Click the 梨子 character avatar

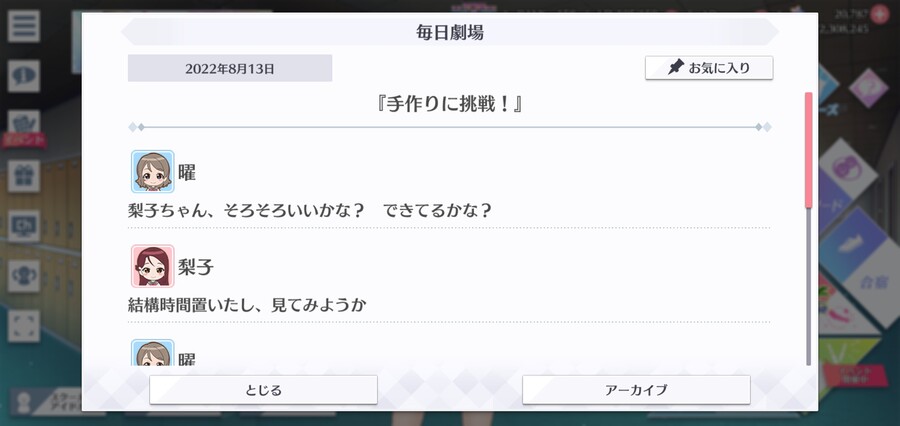(153, 266)
